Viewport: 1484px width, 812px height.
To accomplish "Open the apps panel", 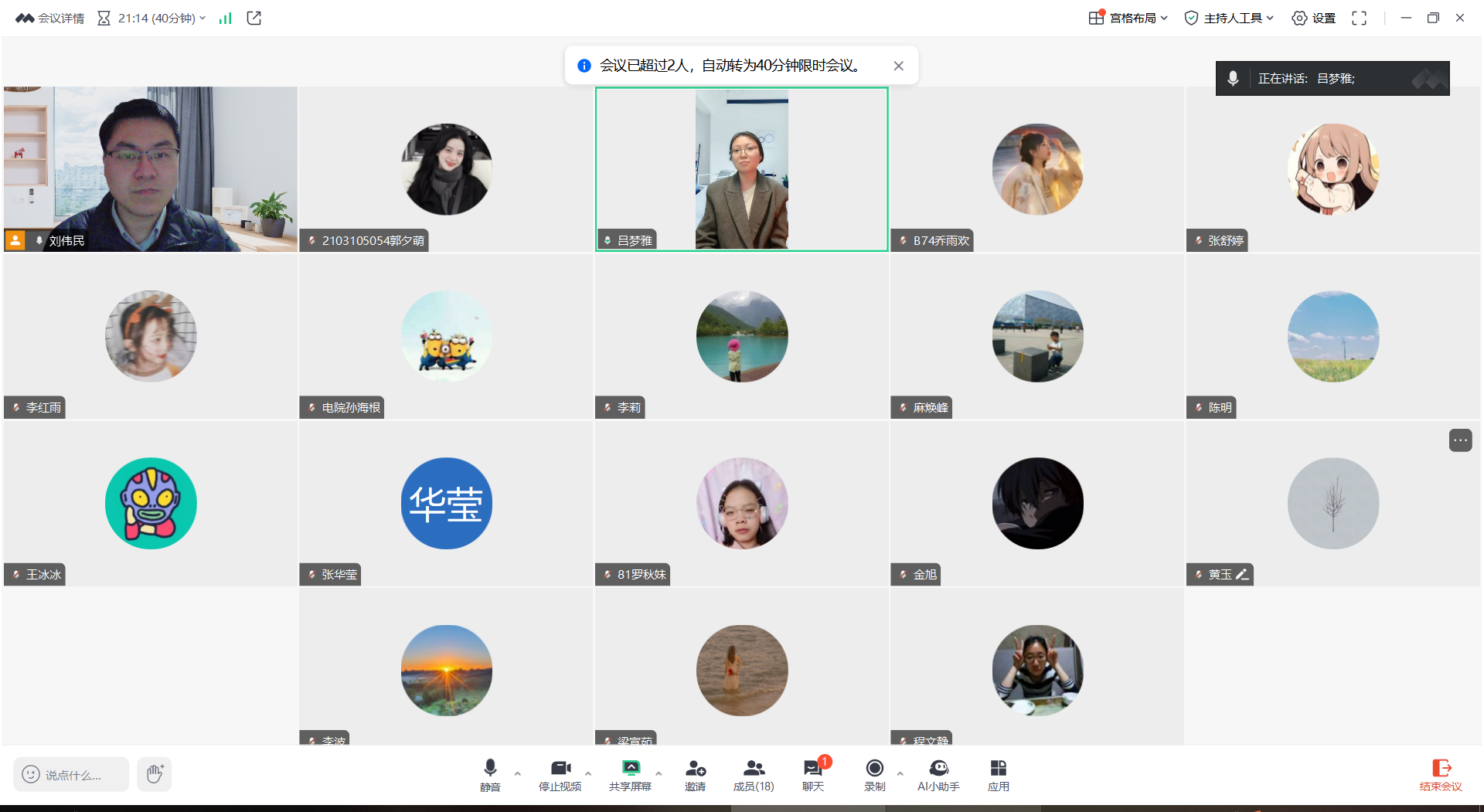I will (x=998, y=774).
